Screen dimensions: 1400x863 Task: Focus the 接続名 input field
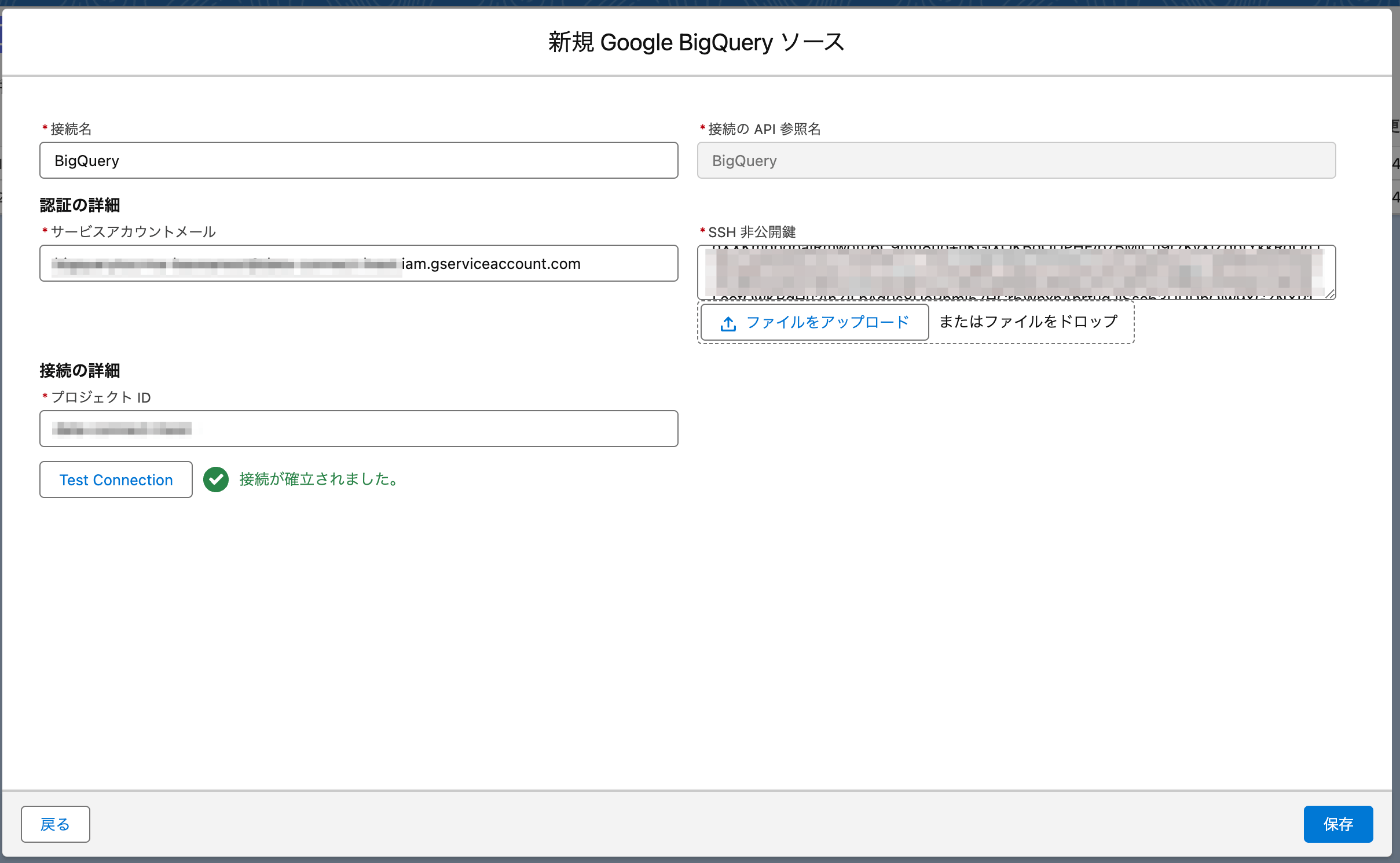(359, 160)
